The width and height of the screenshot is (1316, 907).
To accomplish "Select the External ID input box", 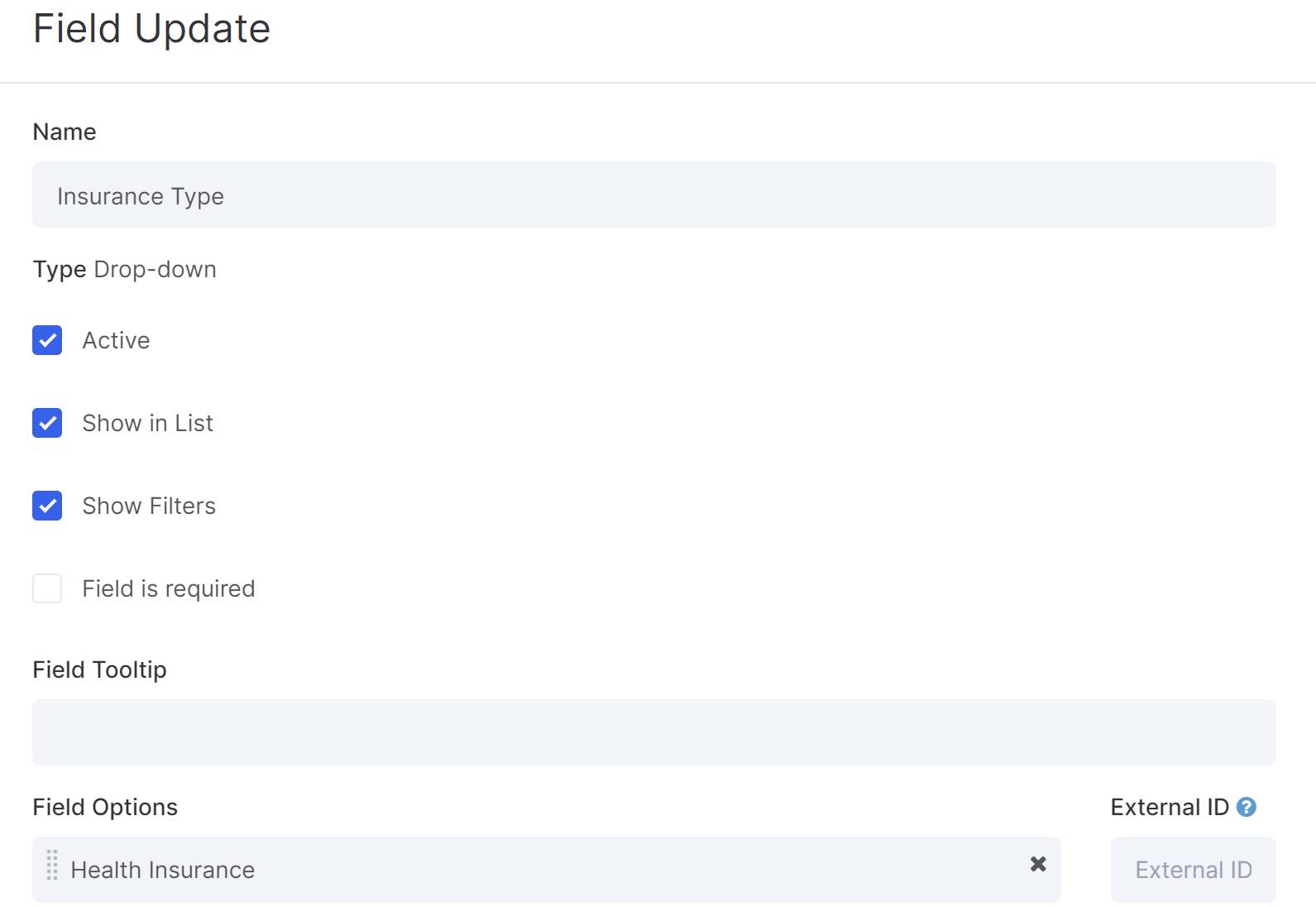I will click(x=1193, y=870).
